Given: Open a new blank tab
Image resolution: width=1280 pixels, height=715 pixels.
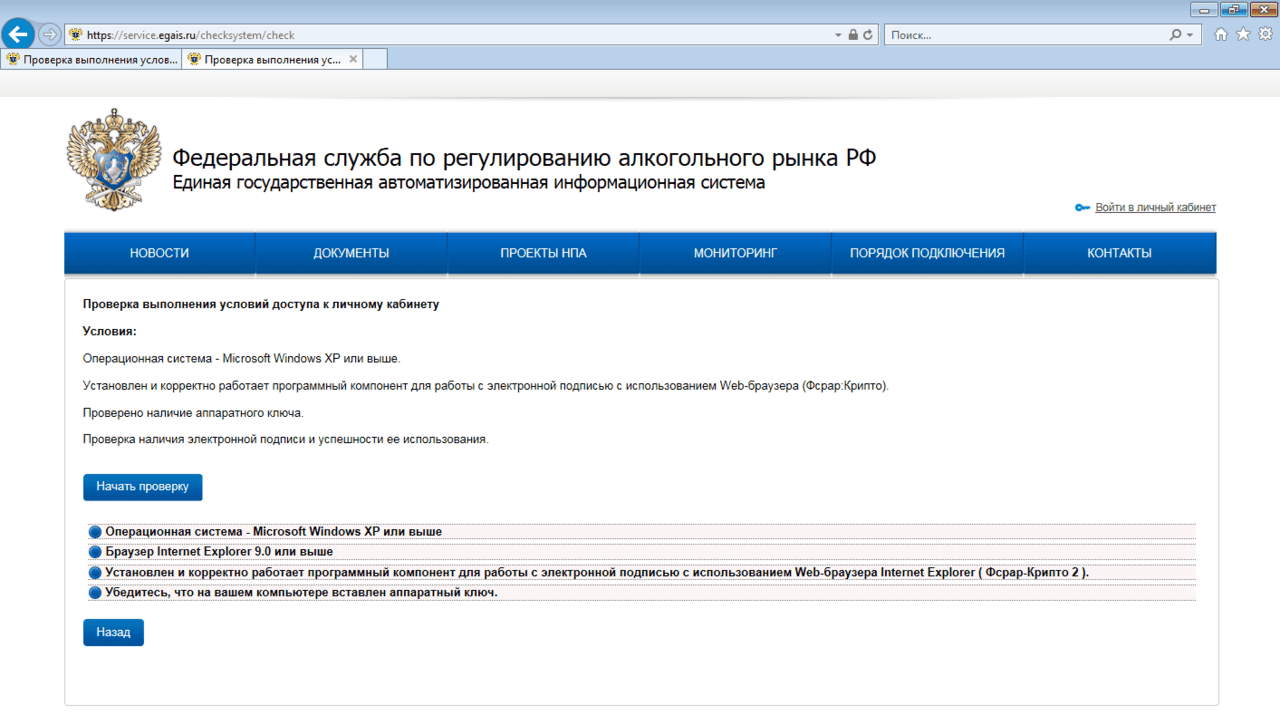Looking at the screenshot, I should pos(375,59).
